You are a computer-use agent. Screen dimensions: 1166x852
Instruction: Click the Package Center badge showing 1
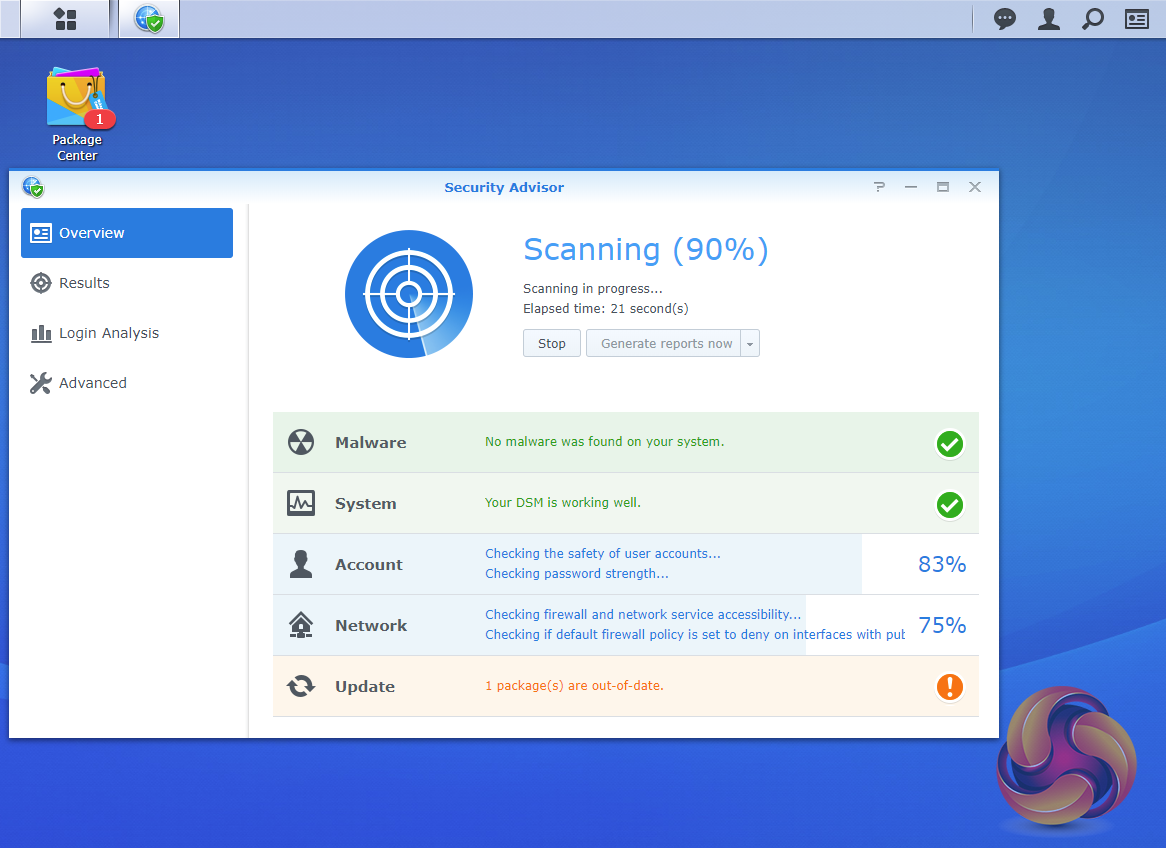pos(100,119)
